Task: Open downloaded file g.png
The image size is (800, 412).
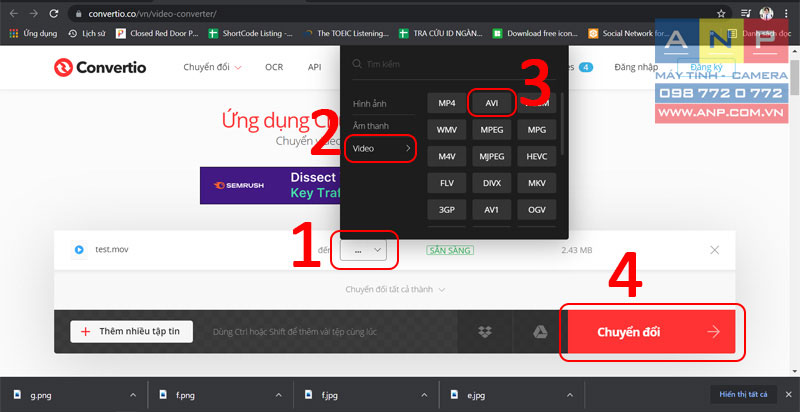Action: [40, 395]
